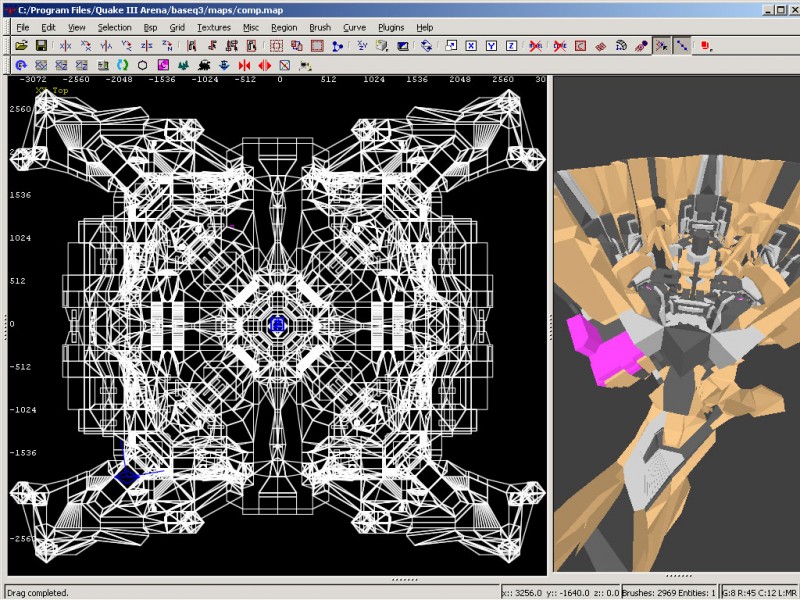Click the magenta C square icon
The width and height of the screenshot is (800, 600).
[x=163, y=65]
